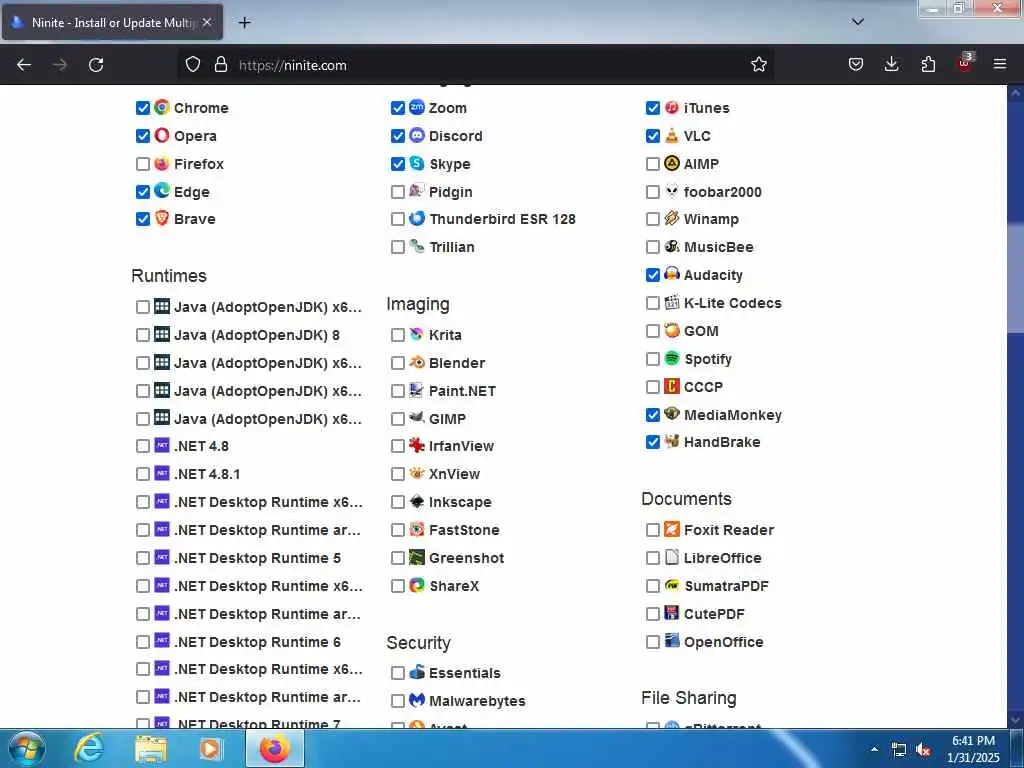The image size is (1024, 768).
Task: Click the Chrome app icon
Action: [x=162, y=107]
